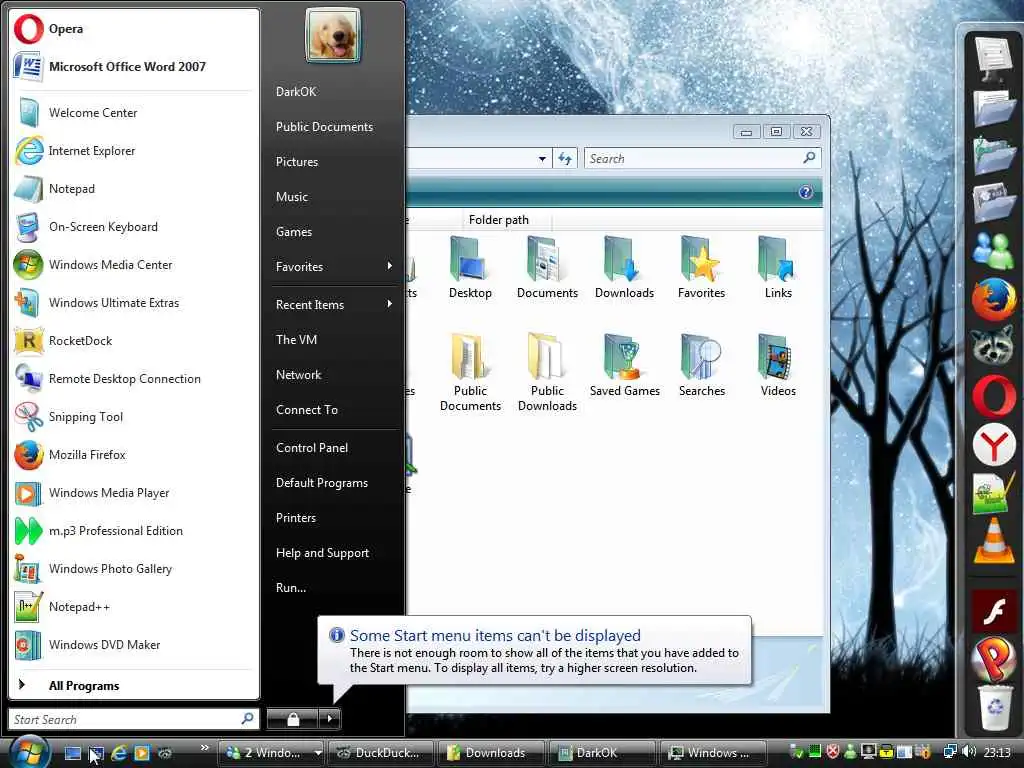Viewport: 1024px width, 768px height.
Task: Expand the 2 Windows taskbar group dropdown
Action: pyautogui.click(x=317, y=752)
